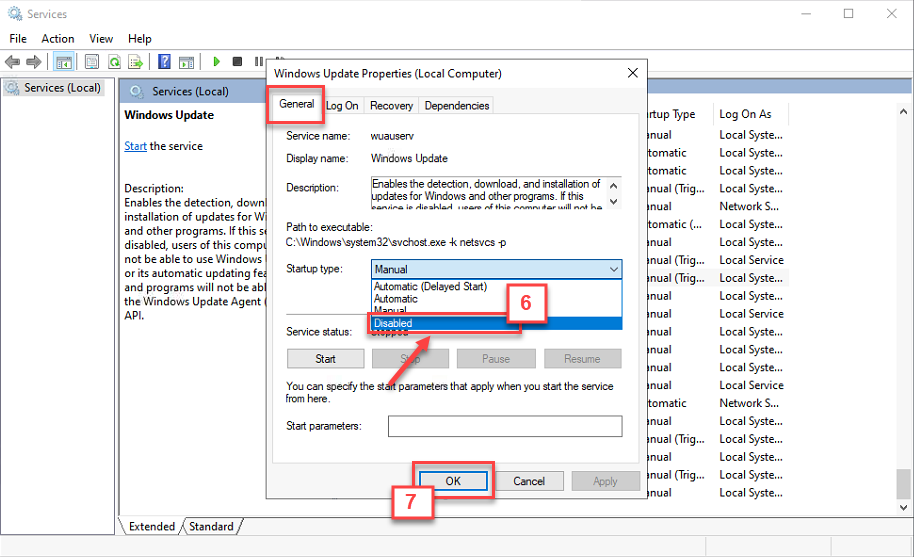Click the 'Local Service' row next to 'nual (Trig...'
The image size is (914, 557).
pos(751,260)
